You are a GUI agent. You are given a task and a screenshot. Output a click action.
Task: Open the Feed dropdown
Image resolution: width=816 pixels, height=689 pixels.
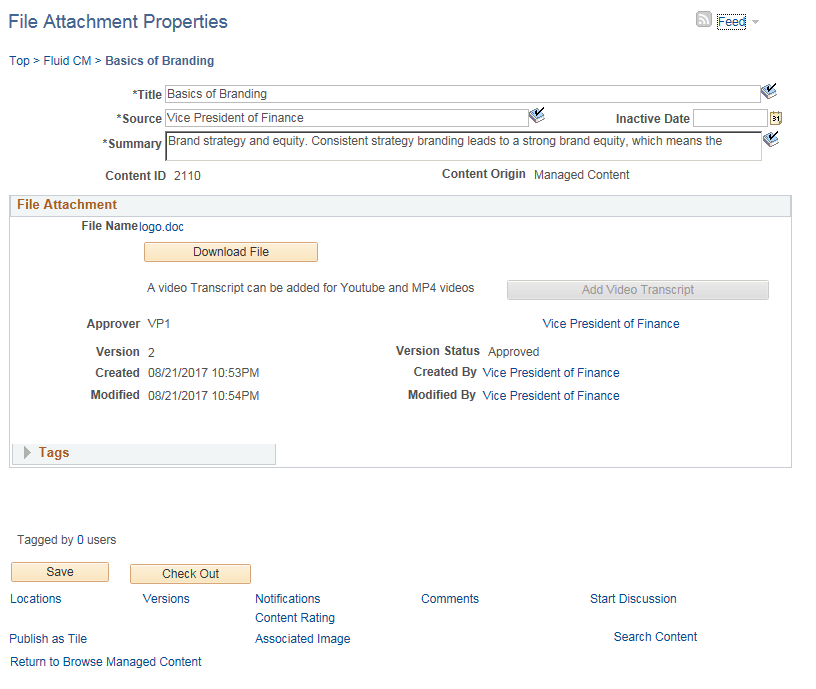pos(753,20)
